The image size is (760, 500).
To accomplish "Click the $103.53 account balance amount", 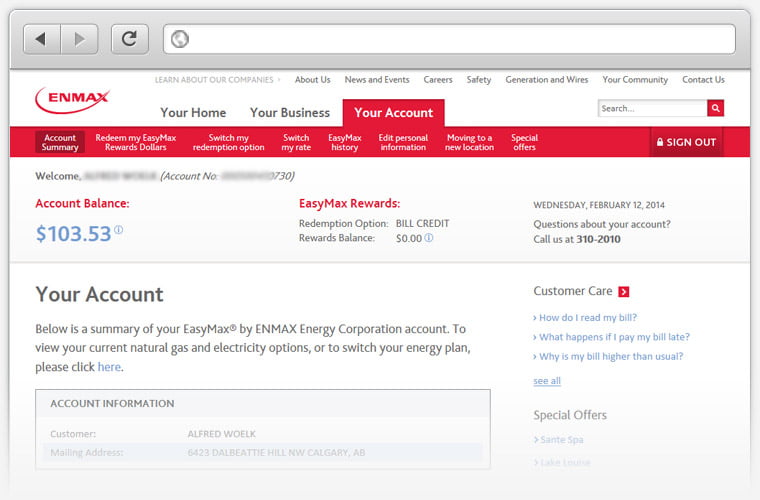I will click(x=74, y=234).
